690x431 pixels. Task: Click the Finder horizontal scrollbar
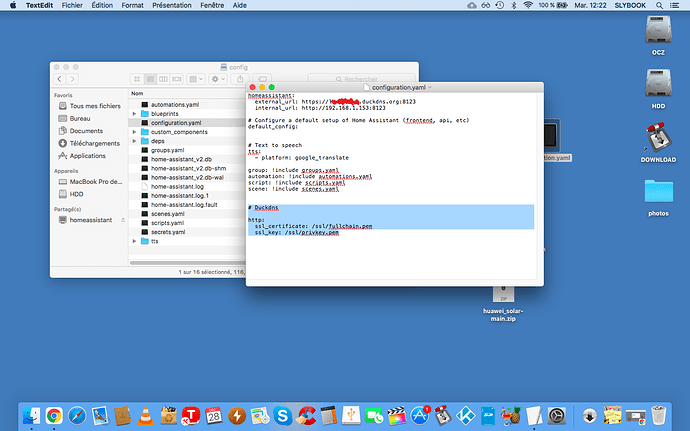[188, 263]
